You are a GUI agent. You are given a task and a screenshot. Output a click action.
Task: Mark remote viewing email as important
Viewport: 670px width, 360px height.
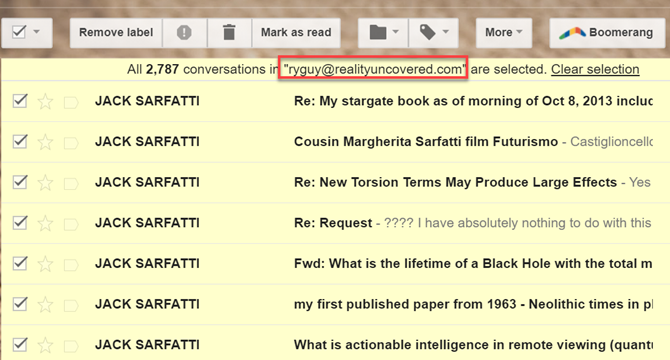(x=71, y=346)
